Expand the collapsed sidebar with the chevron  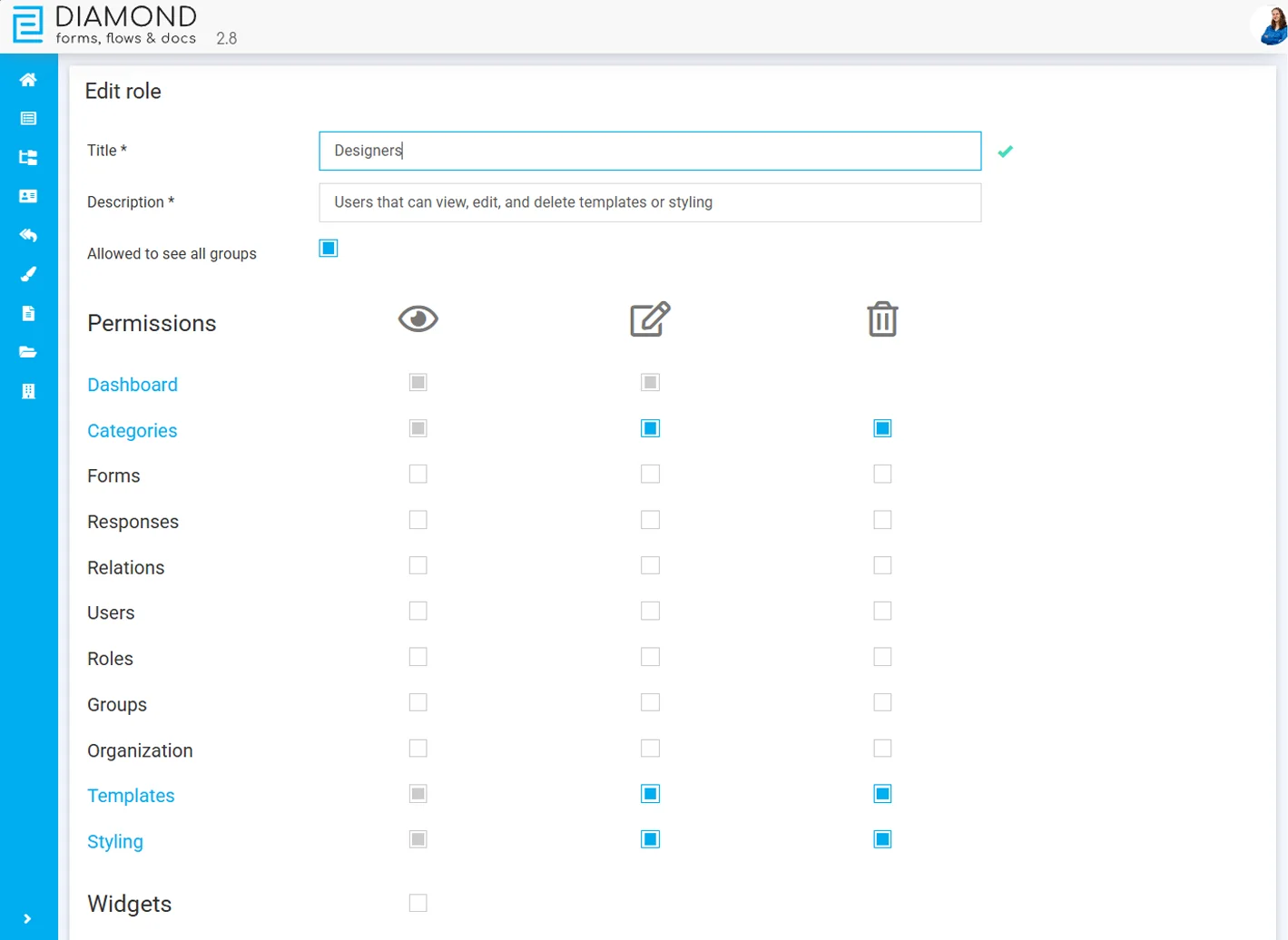tap(29, 917)
